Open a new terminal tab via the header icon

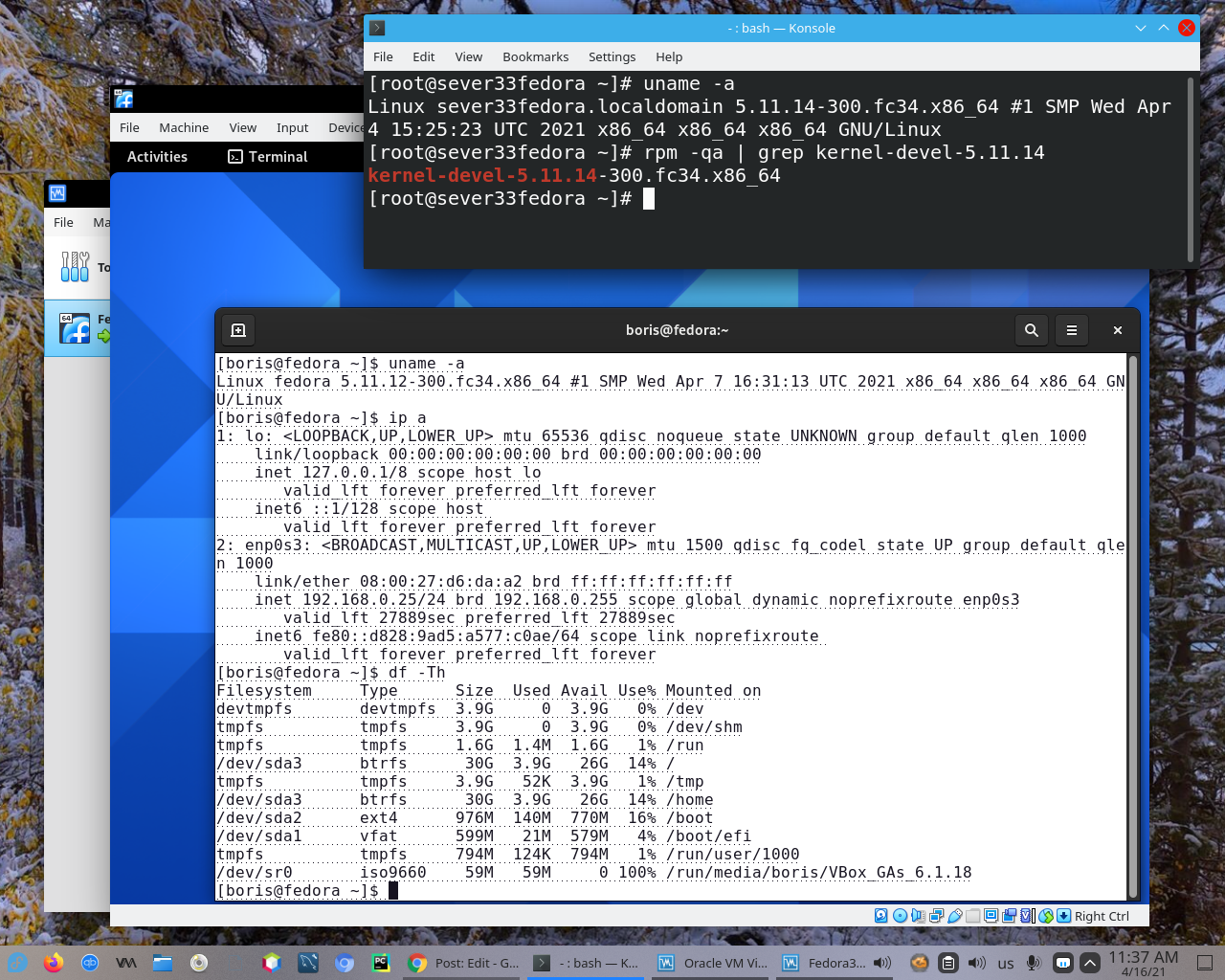[x=237, y=329]
